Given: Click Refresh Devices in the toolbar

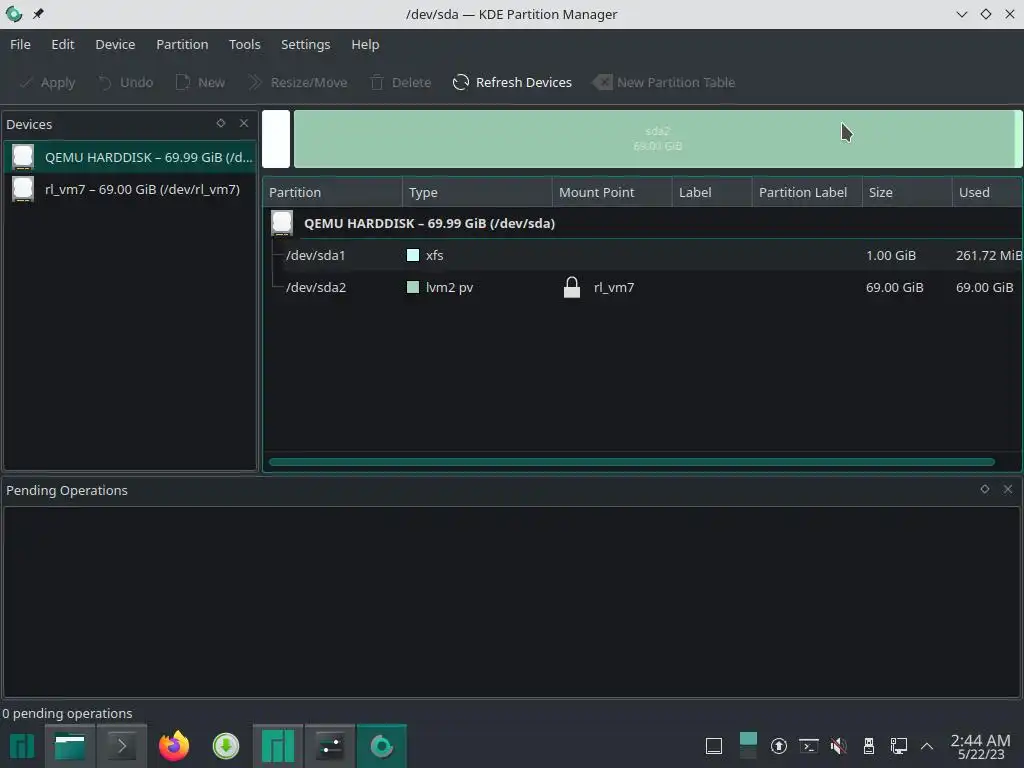Looking at the screenshot, I should [512, 82].
